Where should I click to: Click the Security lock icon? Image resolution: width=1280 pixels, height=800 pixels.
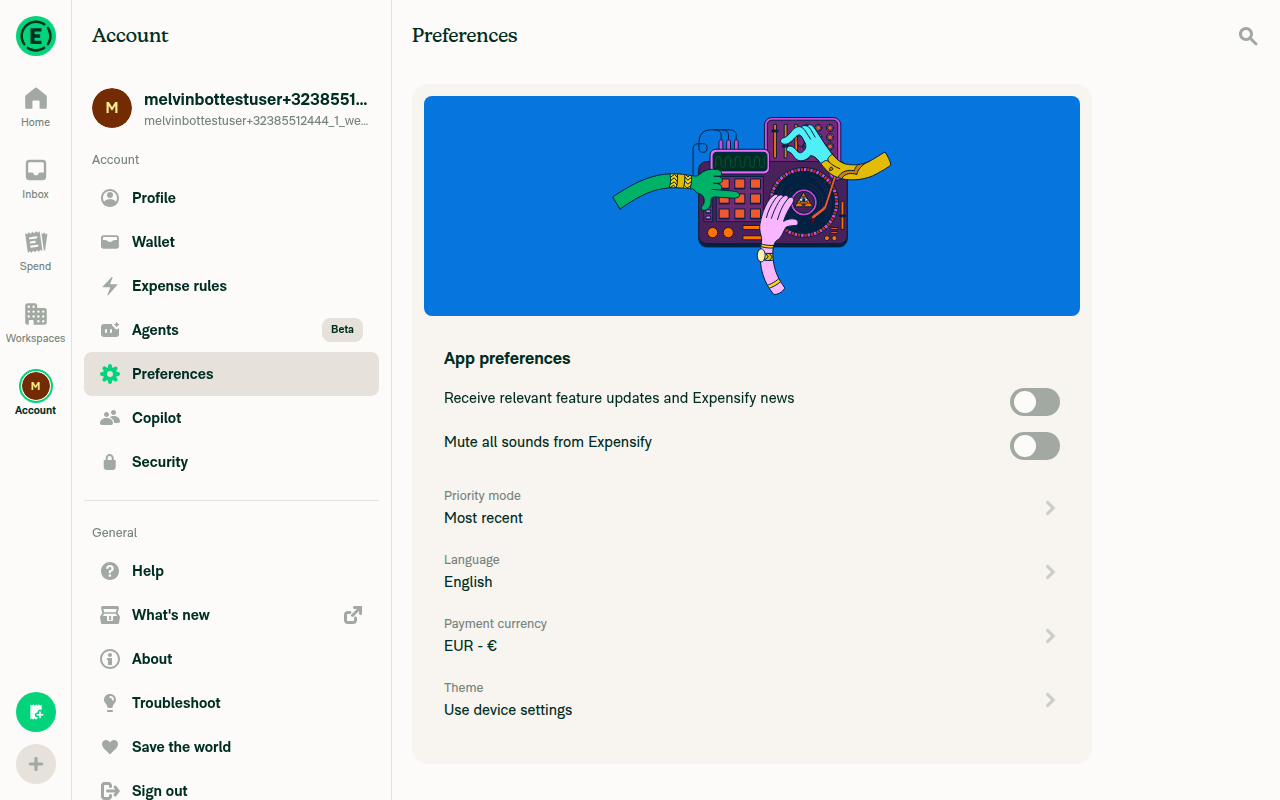(x=110, y=462)
